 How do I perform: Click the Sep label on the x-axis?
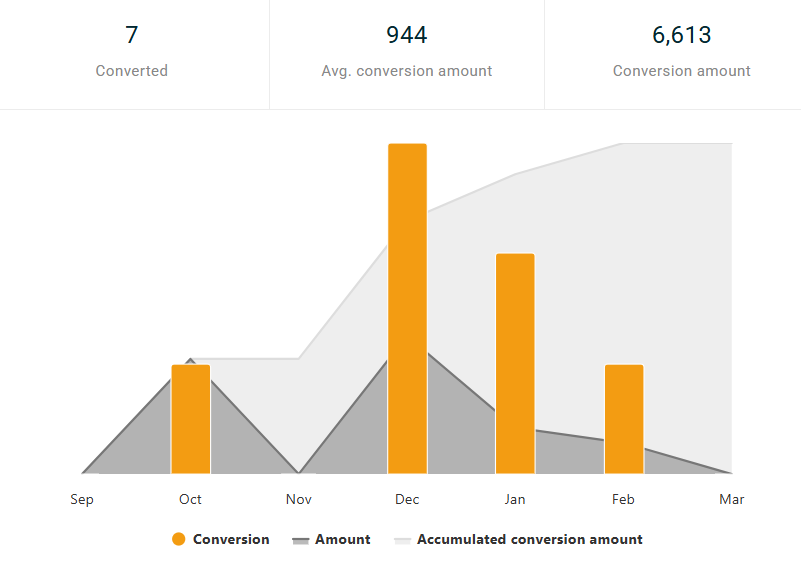coord(82,499)
